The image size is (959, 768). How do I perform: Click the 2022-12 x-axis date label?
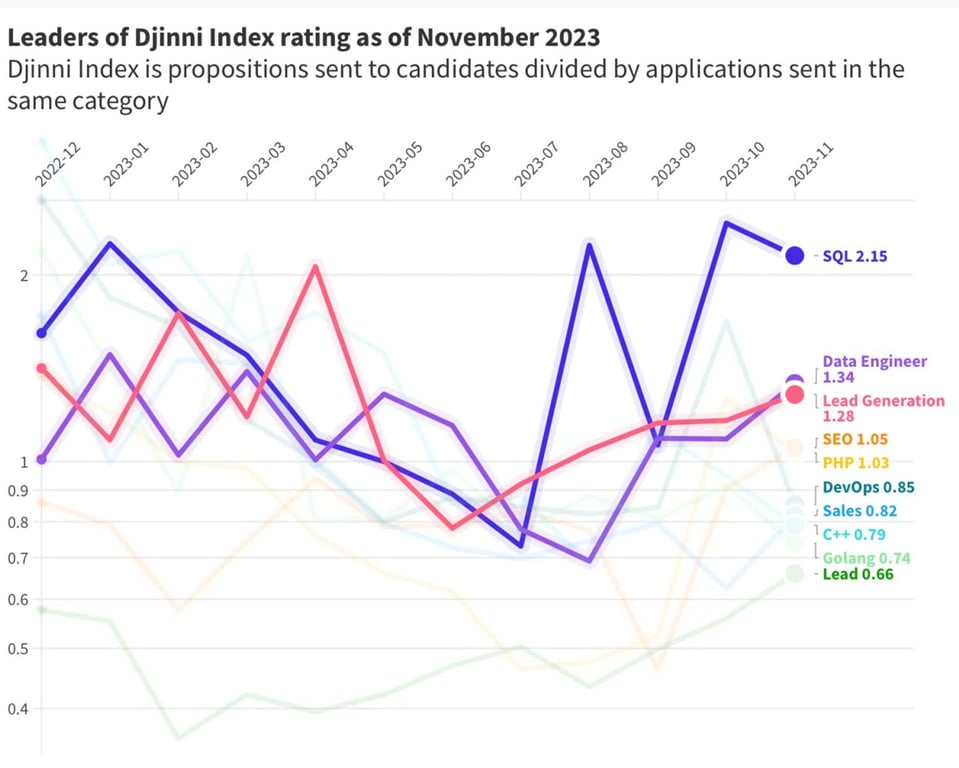pyautogui.click(x=58, y=165)
